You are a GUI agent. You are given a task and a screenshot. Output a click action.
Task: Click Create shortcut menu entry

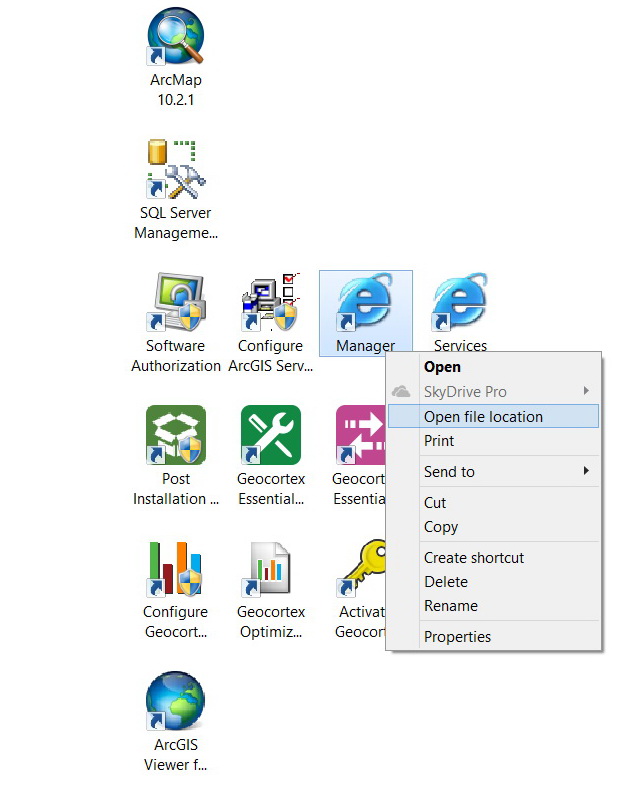click(493, 558)
